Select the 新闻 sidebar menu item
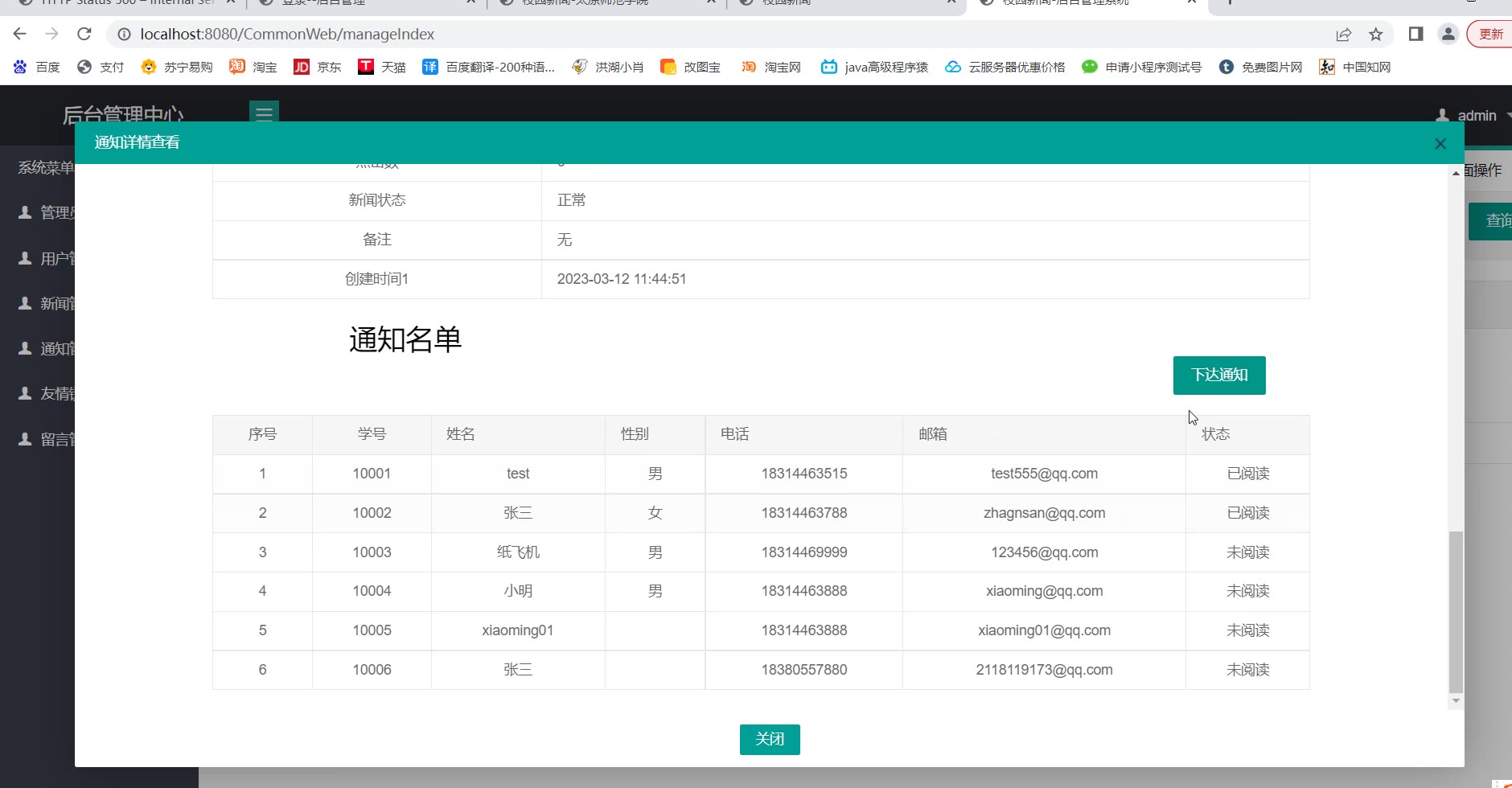This screenshot has height=788, width=1512. click(46, 303)
